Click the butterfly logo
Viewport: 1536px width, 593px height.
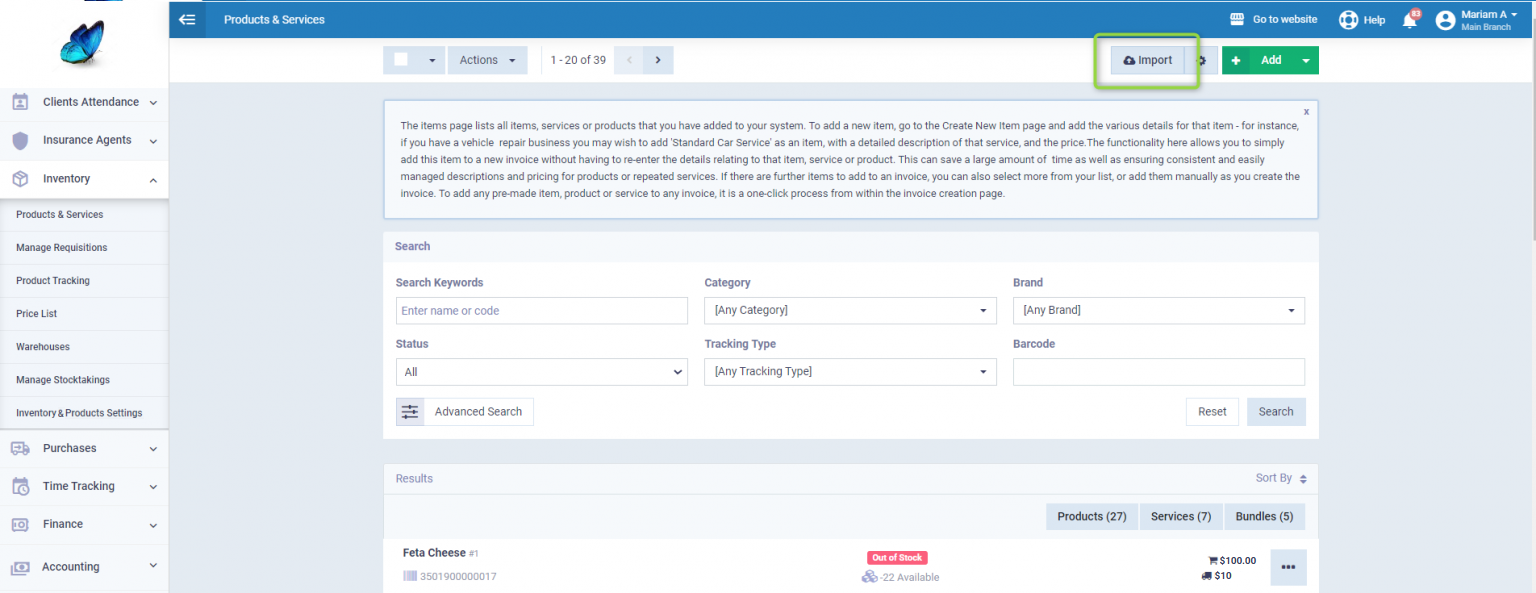click(x=82, y=45)
